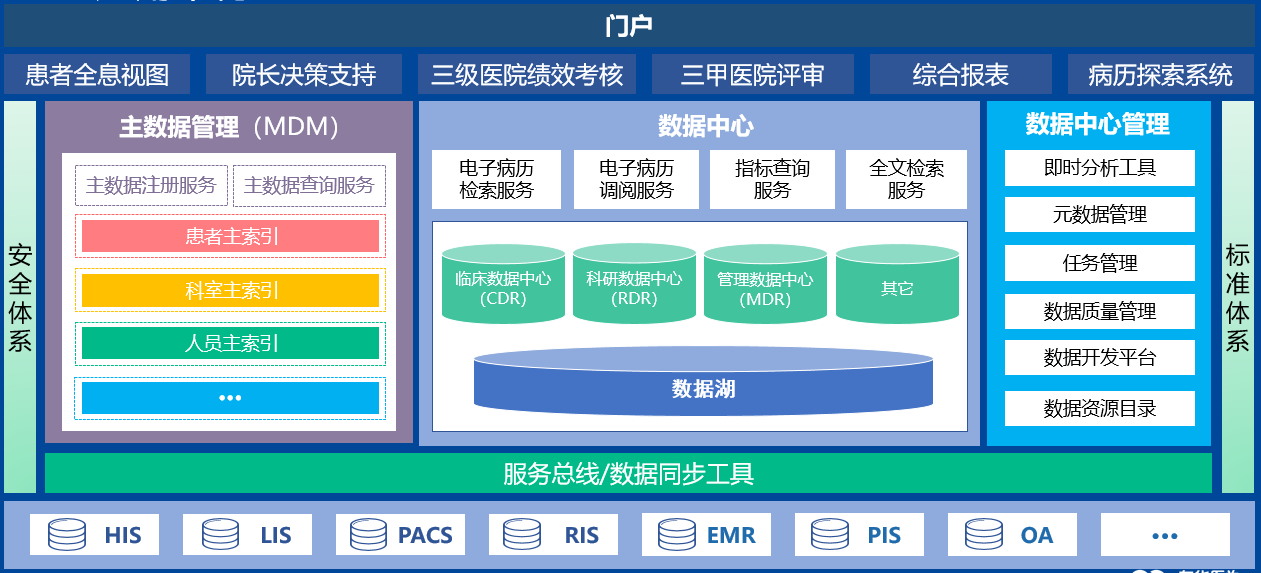
Task: Click the yellow 科室主索引 bar
Action: (230, 291)
